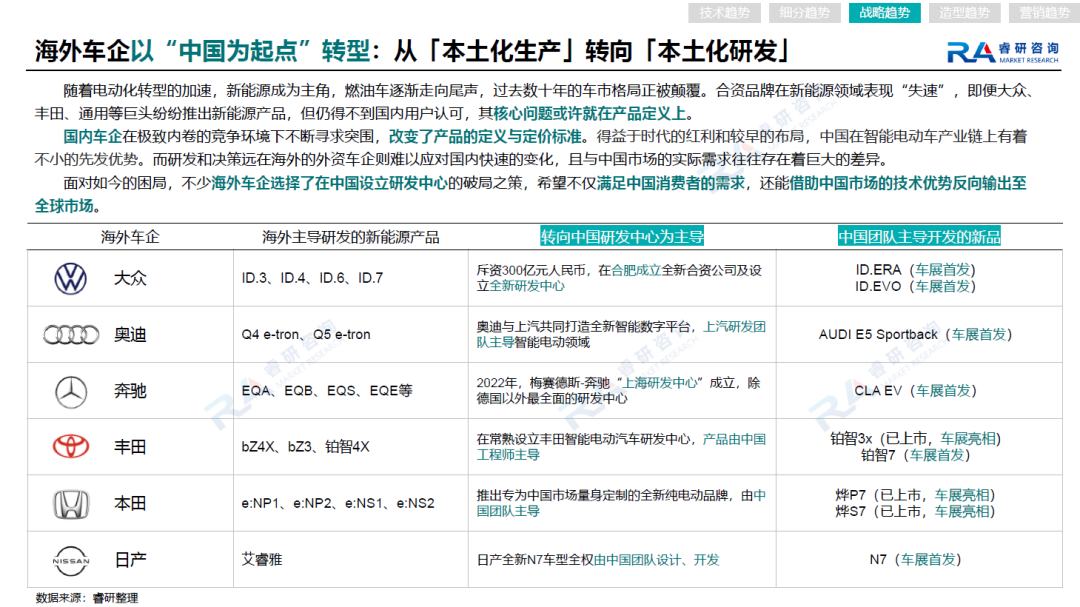Viewport: 1080px width, 607px height.
Task: Click the 中国团队主导开发的新品 column header
Action: pos(918,237)
